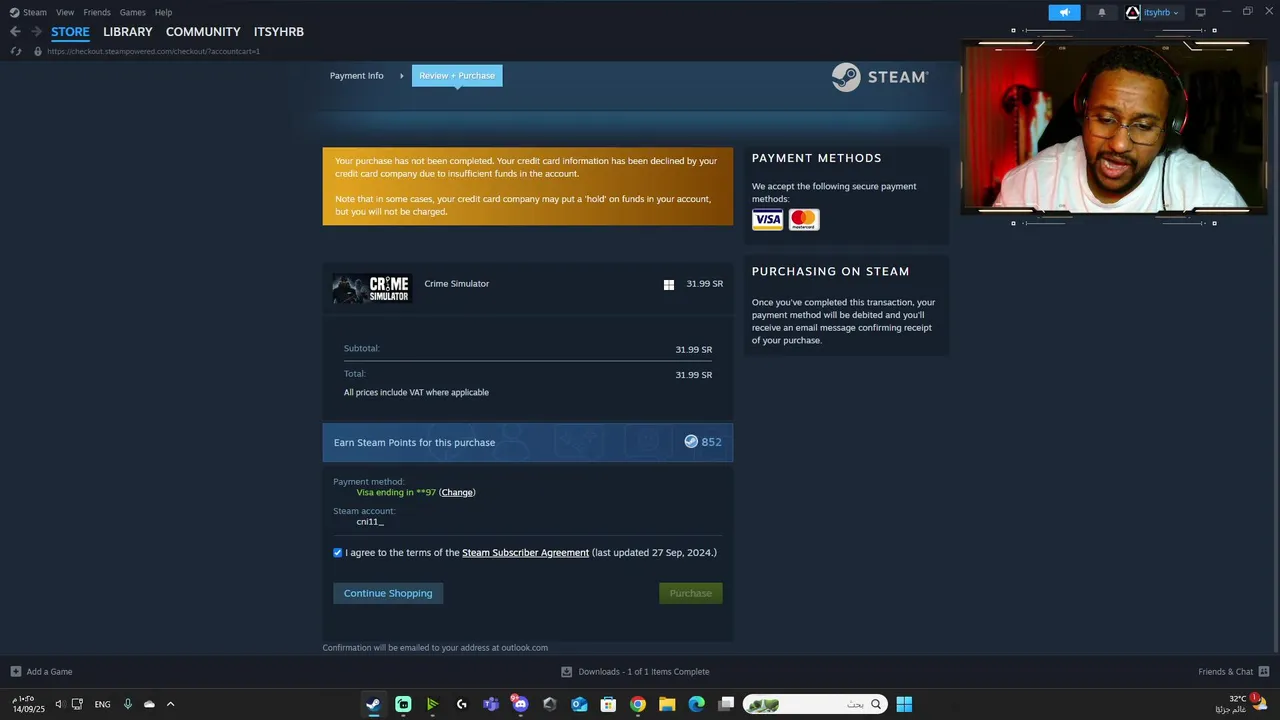Open Microsoft Edge from the taskbar
The height and width of the screenshot is (720, 1280).
pos(697,705)
